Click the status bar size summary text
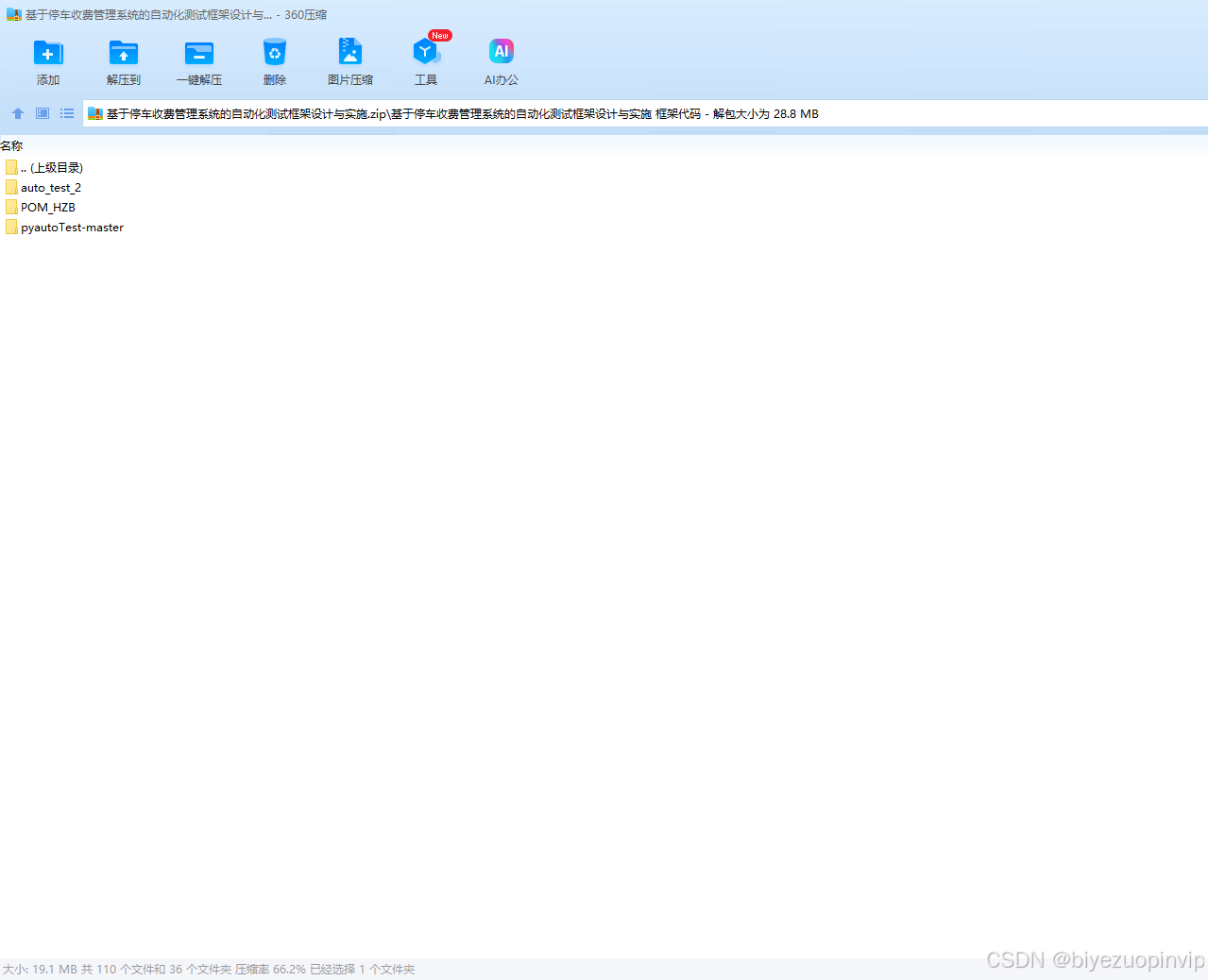Image resolution: width=1208 pixels, height=980 pixels. (x=209, y=969)
